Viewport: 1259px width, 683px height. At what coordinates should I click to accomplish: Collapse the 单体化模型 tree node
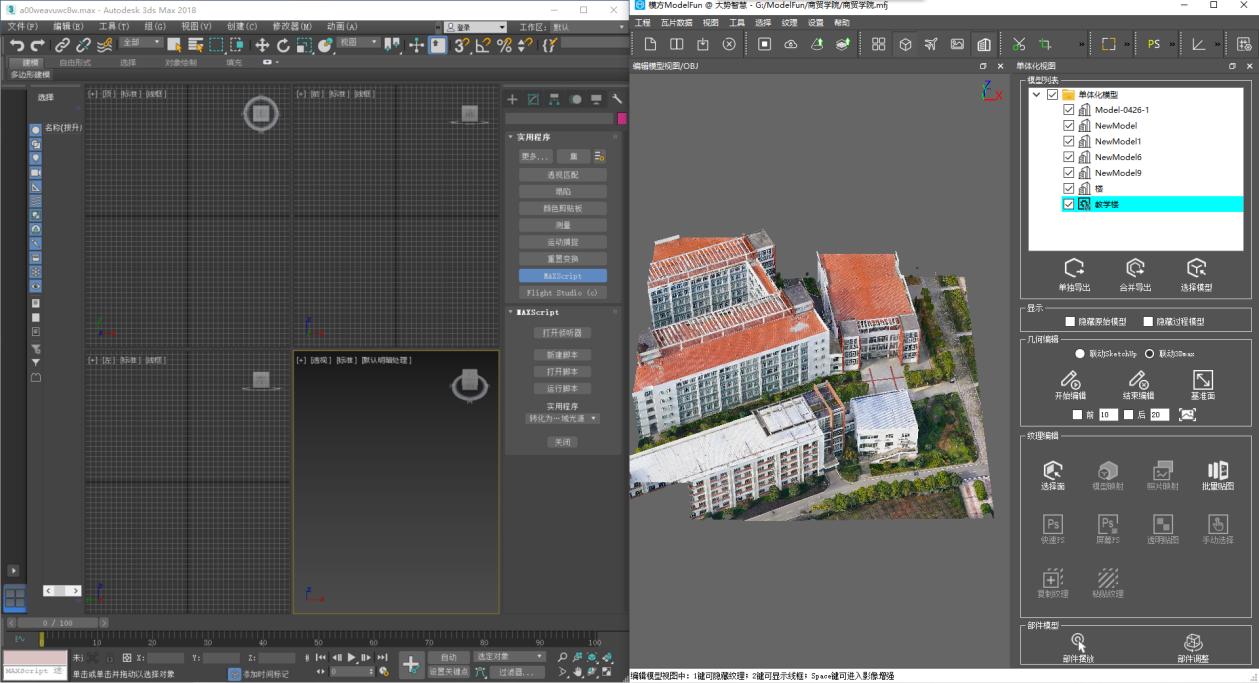[1038, 95]
